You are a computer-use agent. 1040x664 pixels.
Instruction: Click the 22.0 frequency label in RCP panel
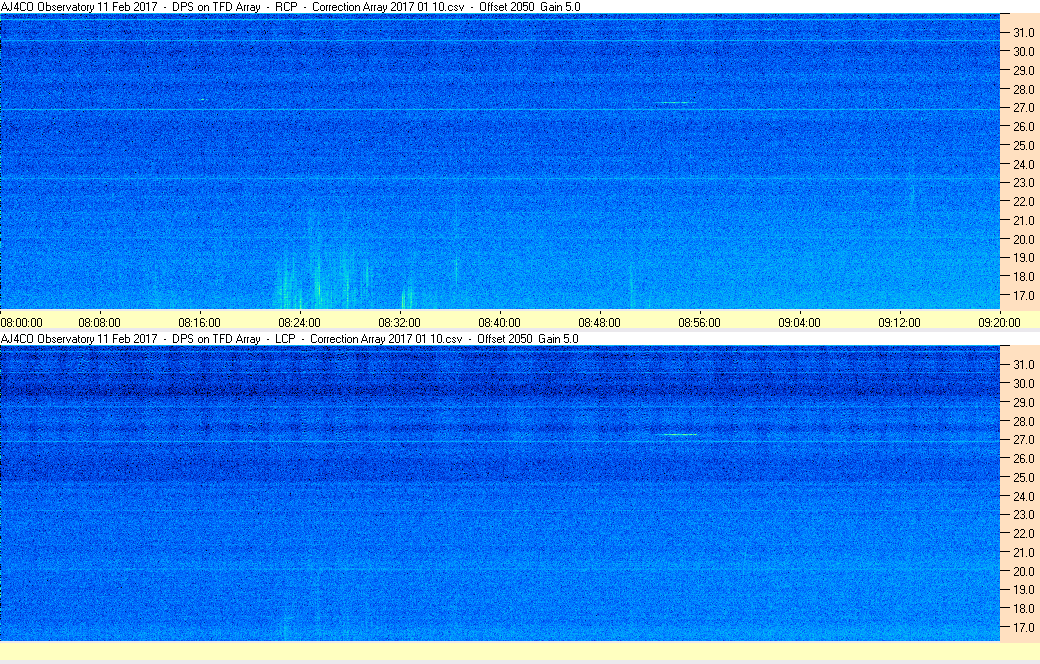pos(1023,201)
